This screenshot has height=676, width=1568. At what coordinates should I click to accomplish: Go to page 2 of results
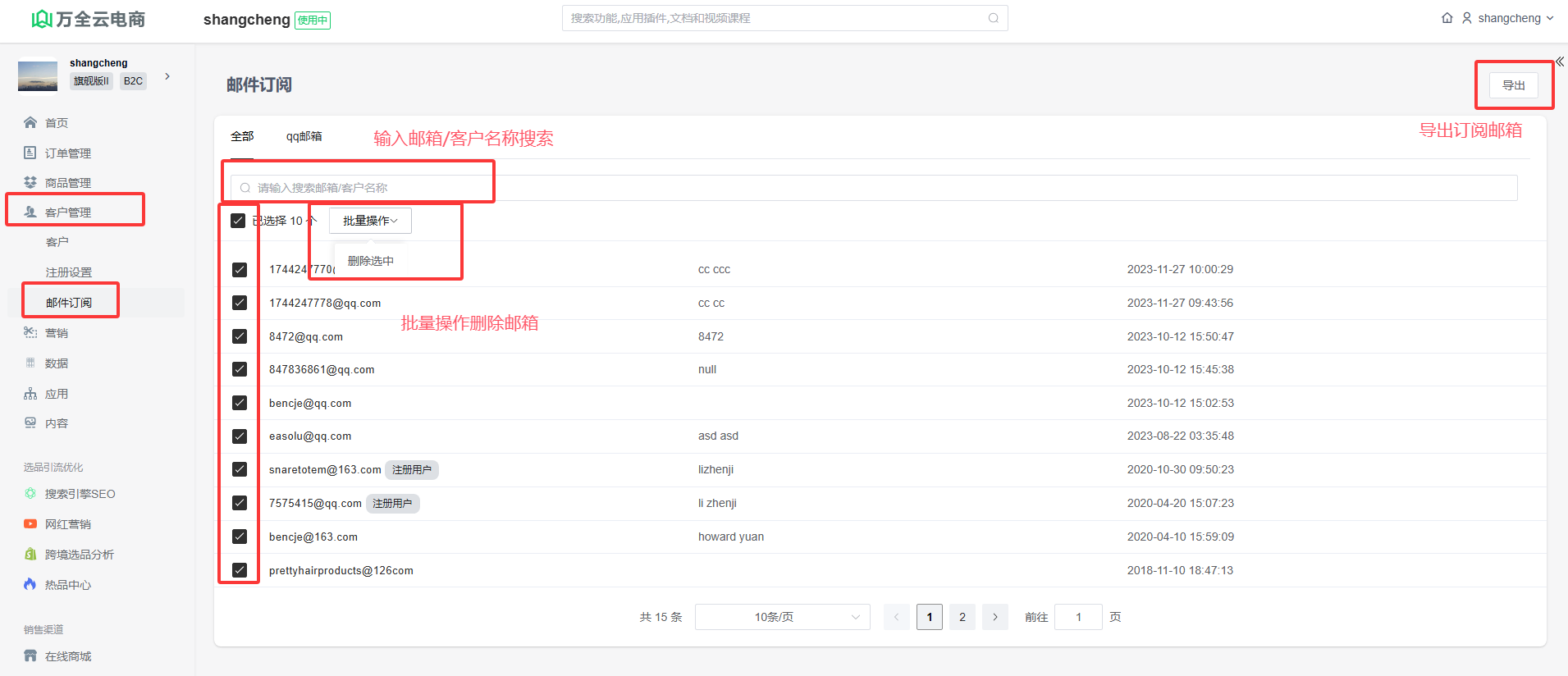coord(962,617)
